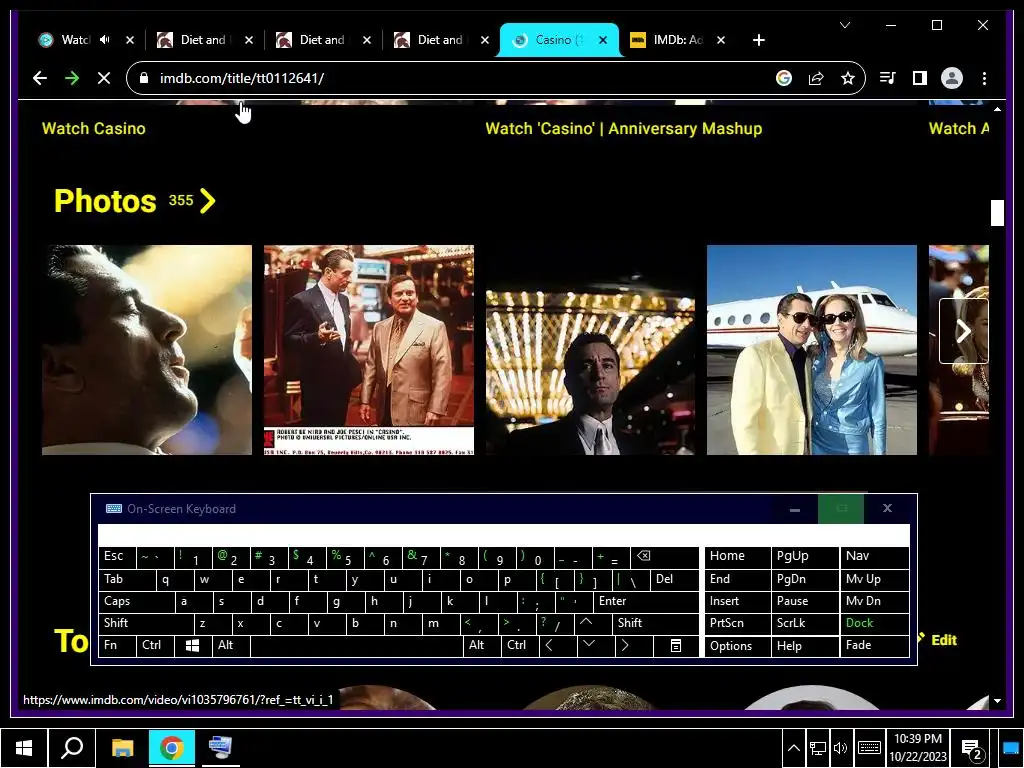Open the tab search dropdown arrow
1024x768 pixels.
coord(845,25)
